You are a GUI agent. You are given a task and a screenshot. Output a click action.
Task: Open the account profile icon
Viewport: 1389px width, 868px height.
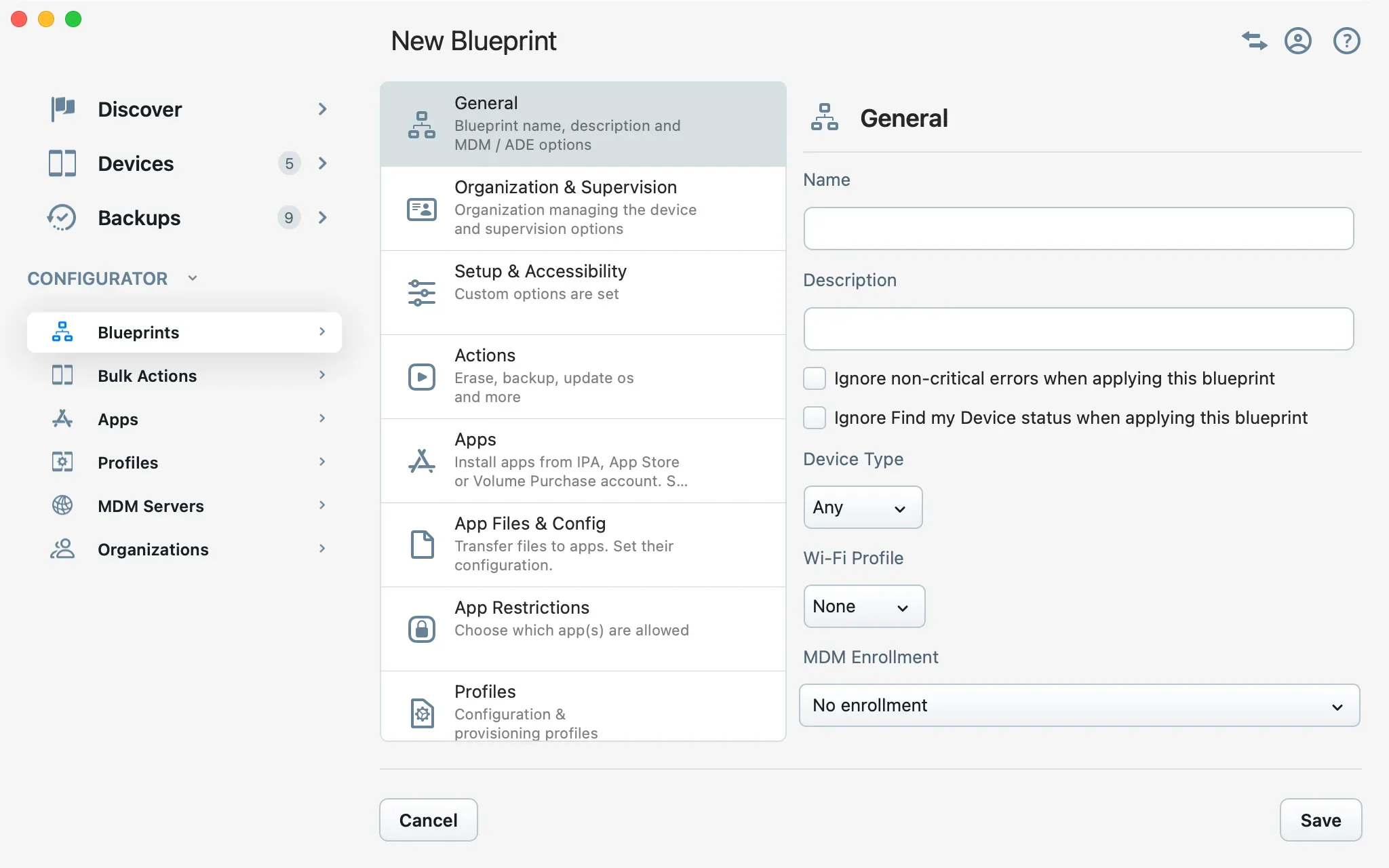pos(1297,41)
